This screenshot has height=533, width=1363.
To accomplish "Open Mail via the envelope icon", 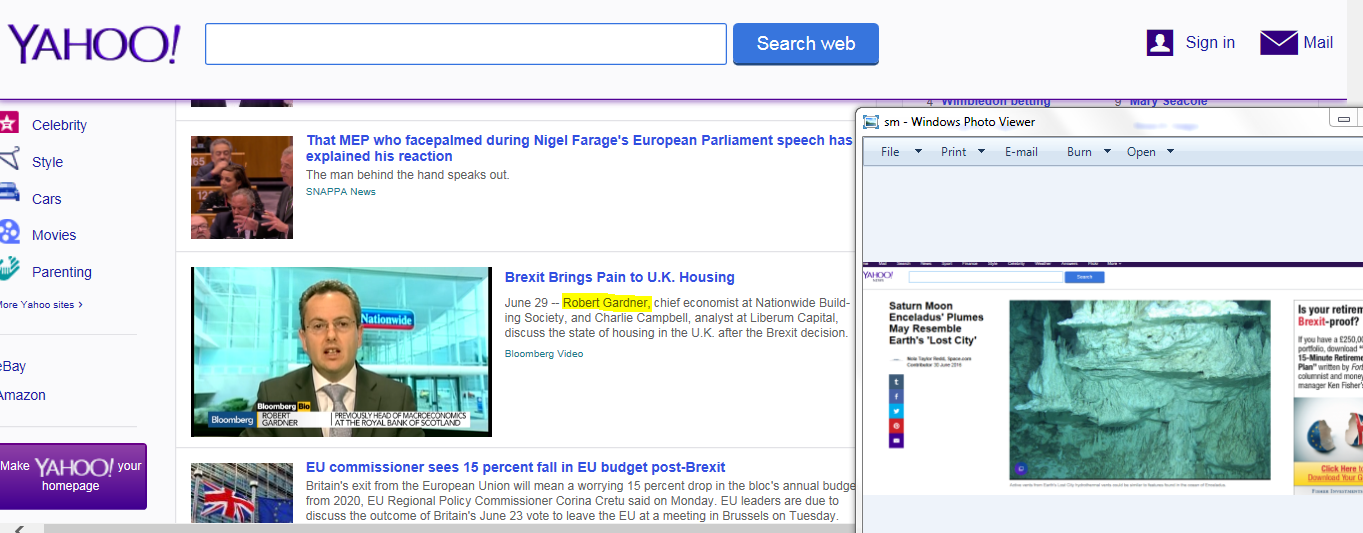I will tap(1279, 42).
